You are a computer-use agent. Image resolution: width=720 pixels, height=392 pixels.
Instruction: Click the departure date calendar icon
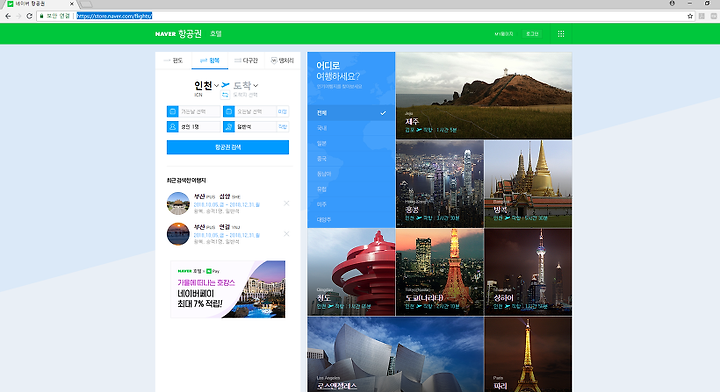point(173,112)
